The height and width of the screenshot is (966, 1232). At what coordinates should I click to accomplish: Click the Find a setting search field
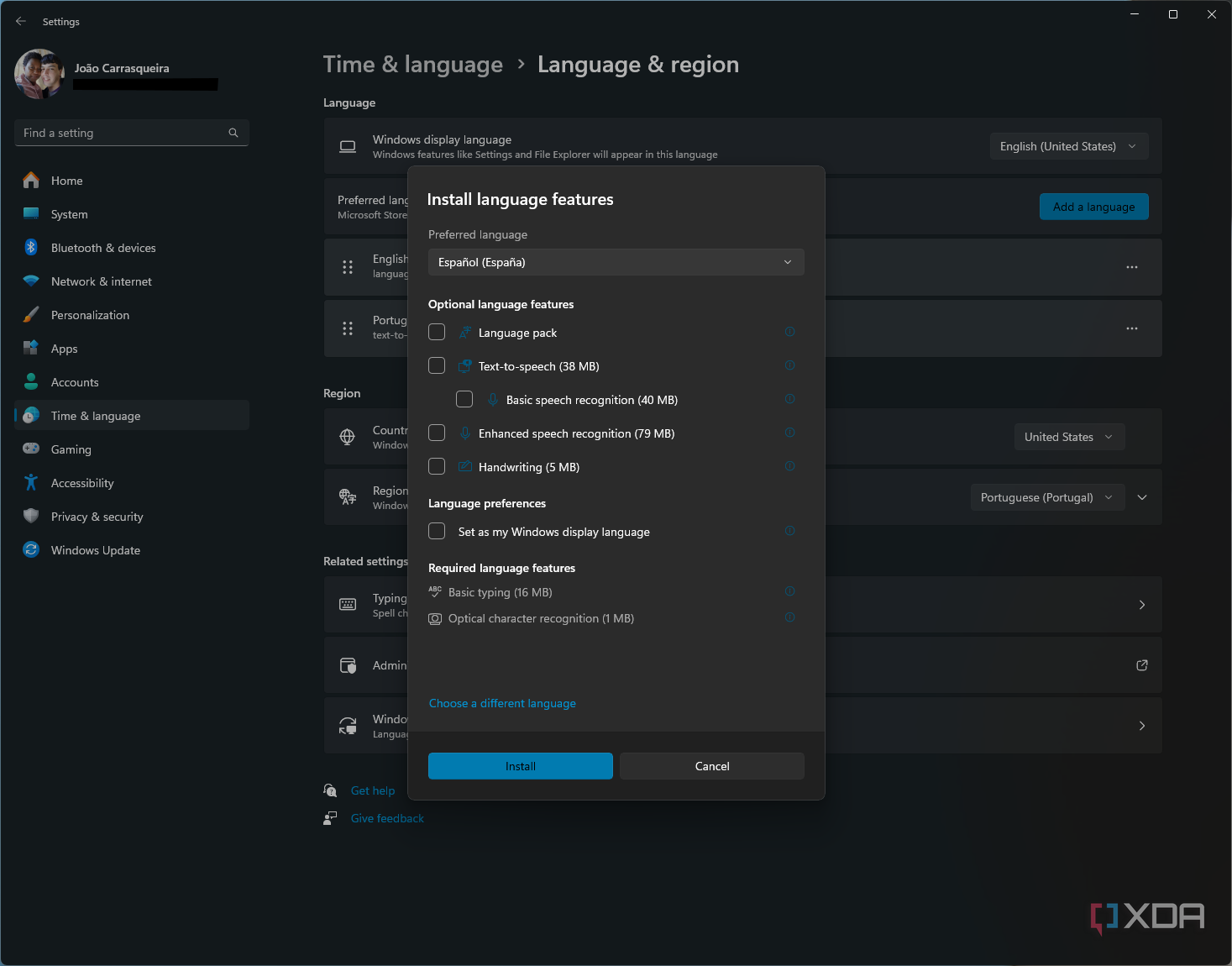(118, 133)
